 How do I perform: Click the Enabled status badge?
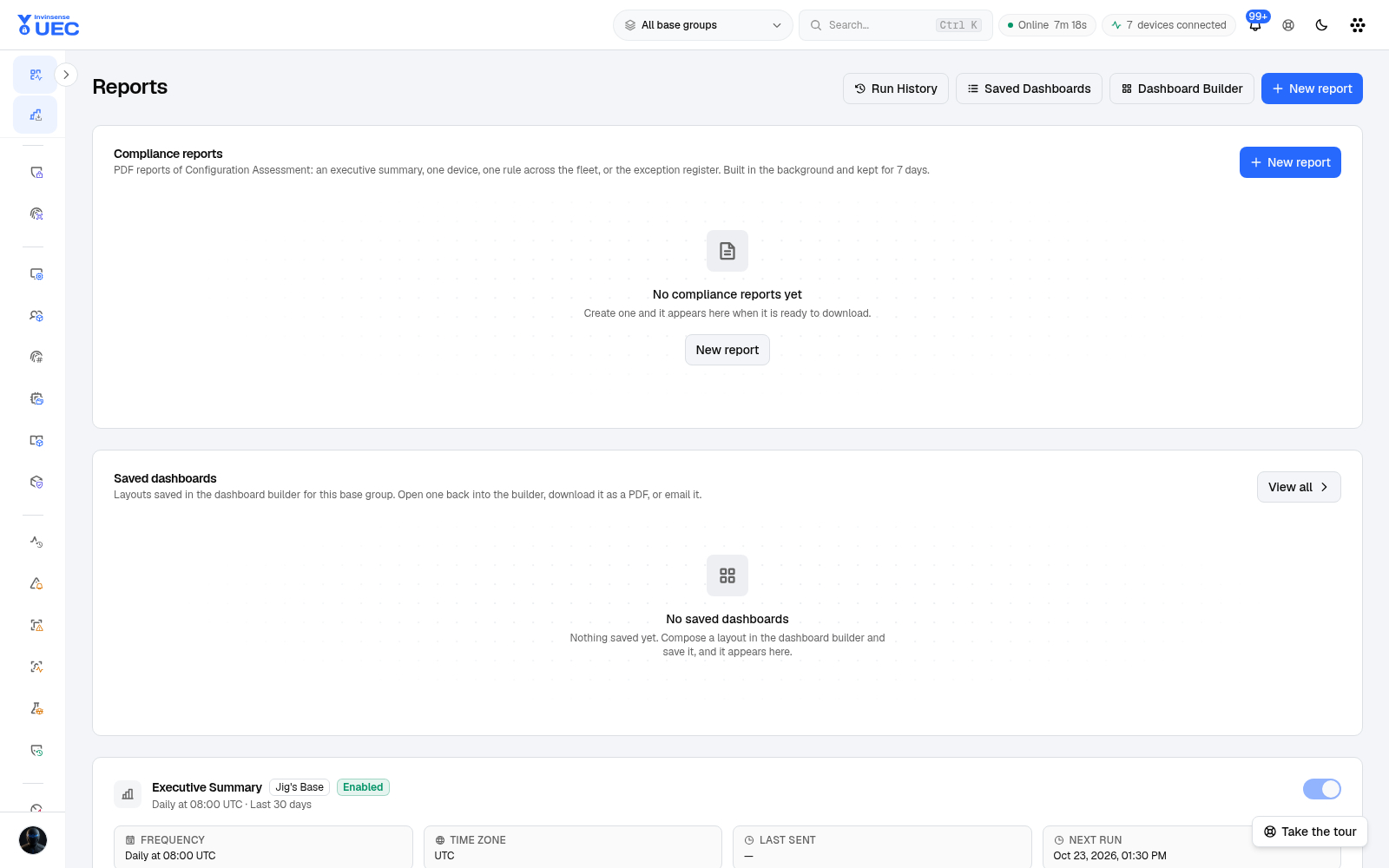click(363, 787)
